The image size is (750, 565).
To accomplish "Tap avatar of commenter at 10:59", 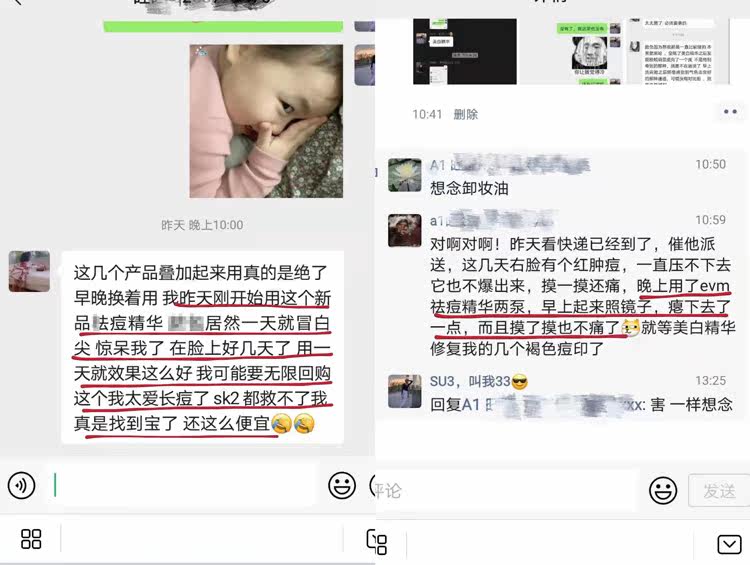I will (405, 231).
